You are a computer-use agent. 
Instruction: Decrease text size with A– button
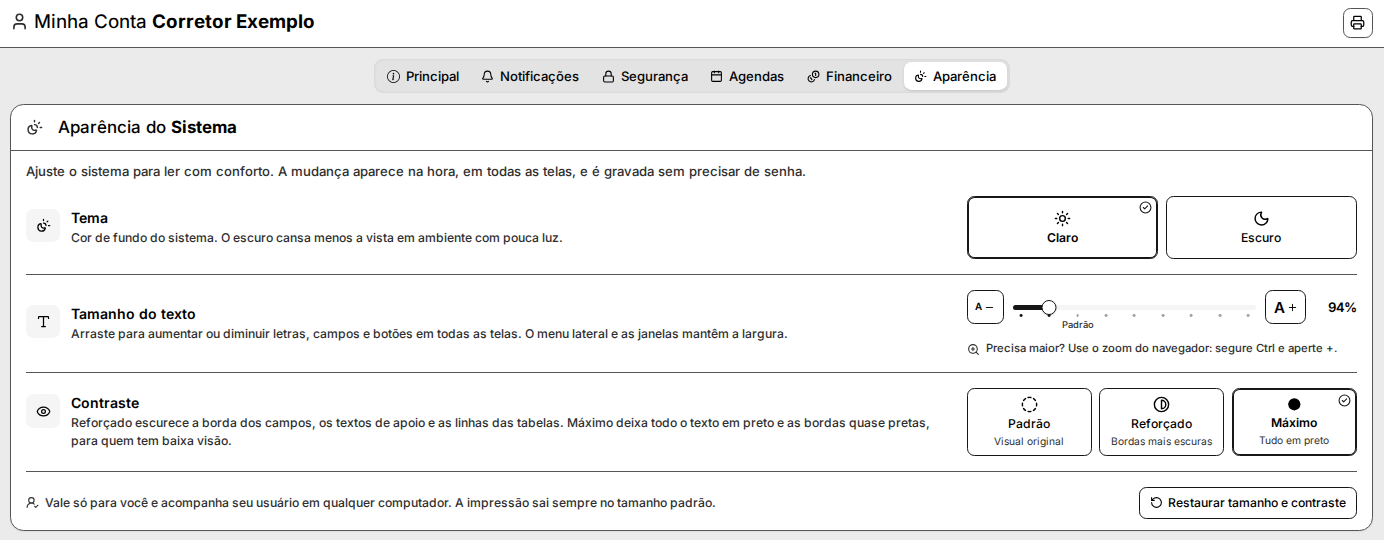coord(985,307)
